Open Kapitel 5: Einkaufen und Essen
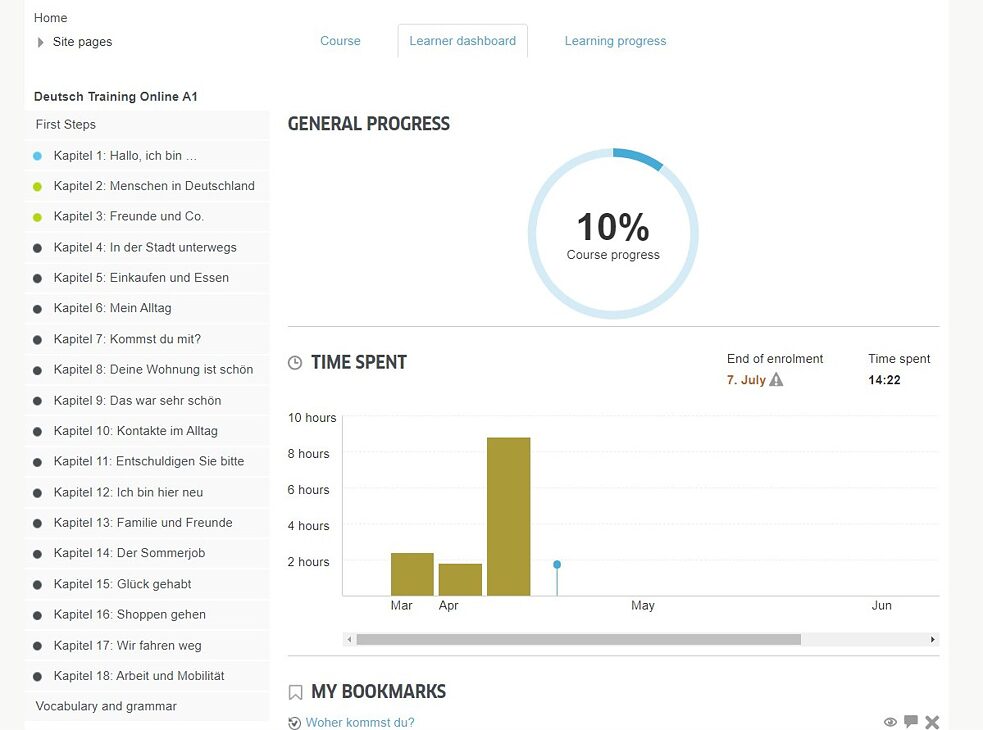This screenshot has height=730, width=983. click(141, 278)
